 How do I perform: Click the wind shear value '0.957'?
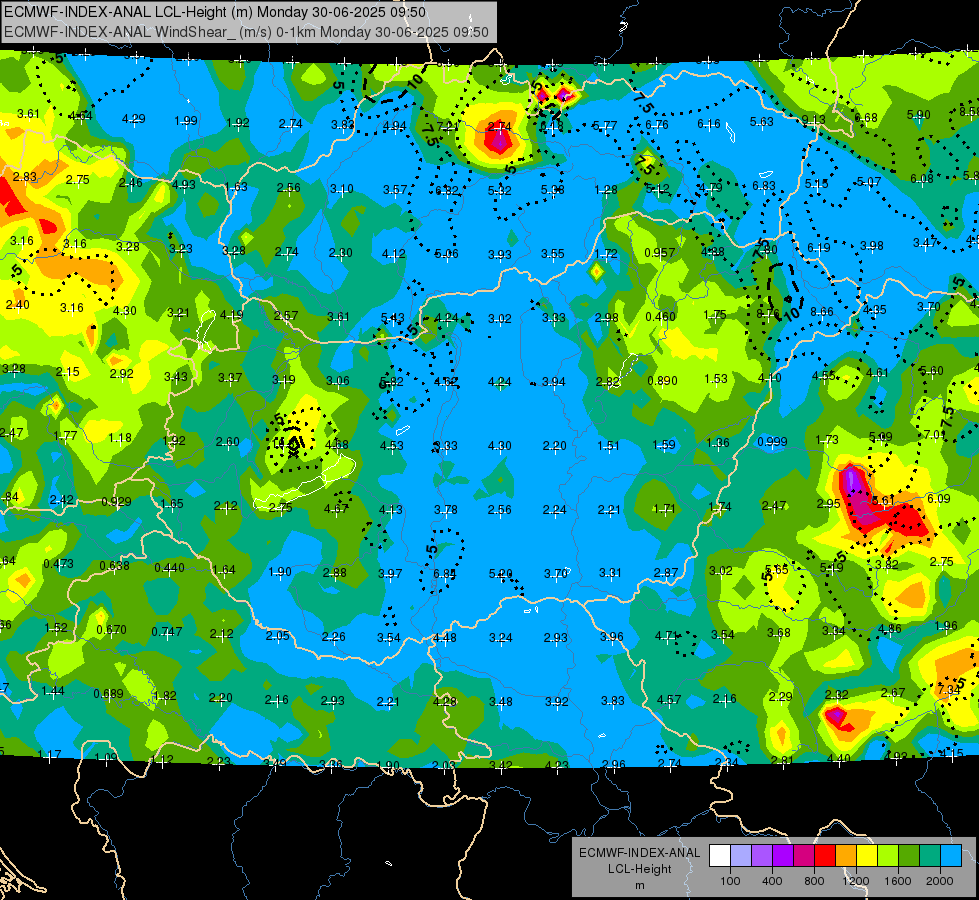click(x=660, y=252)
